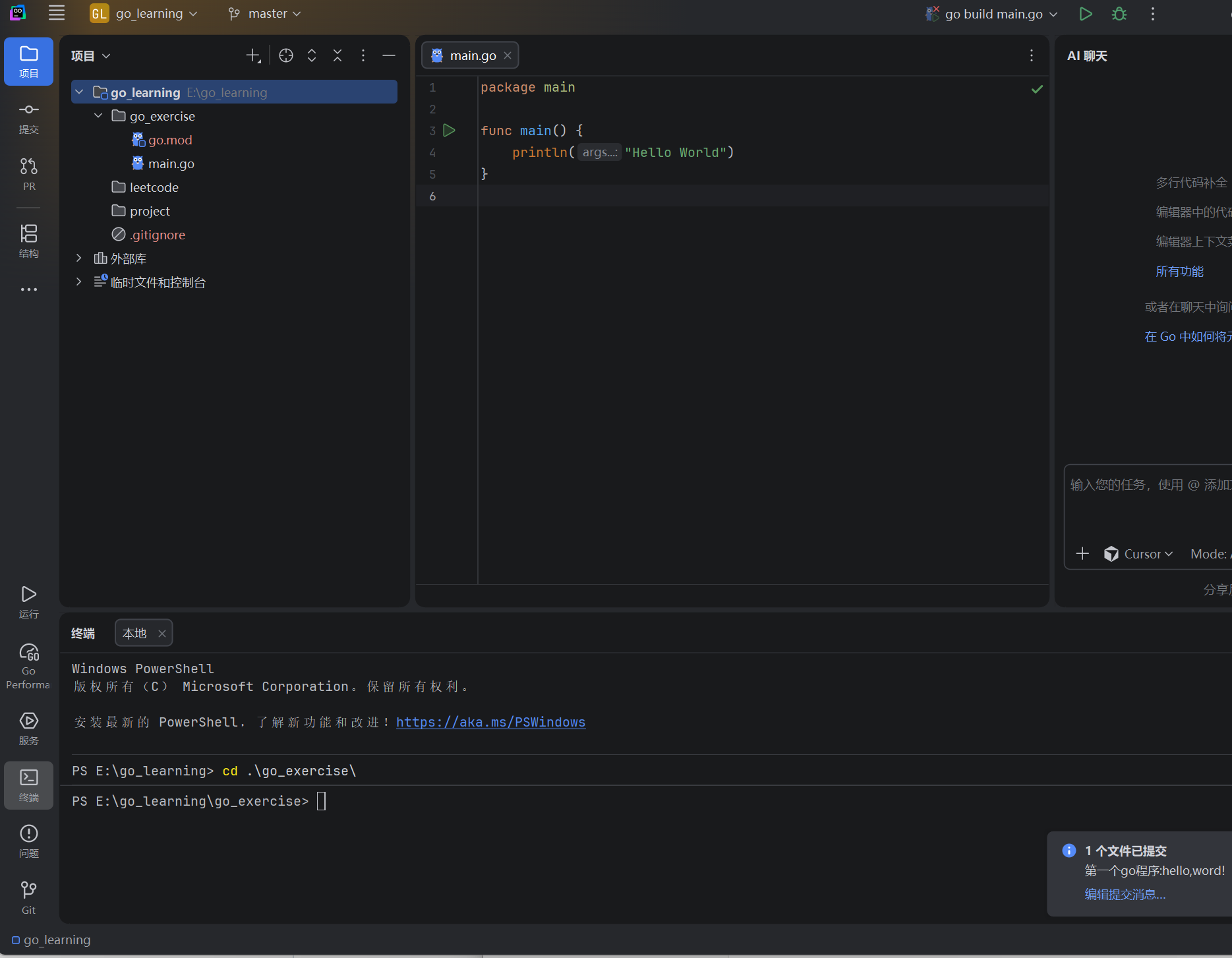
Task: Open the go build main.go configuration dropdown
Action: [x=991, y=14]
